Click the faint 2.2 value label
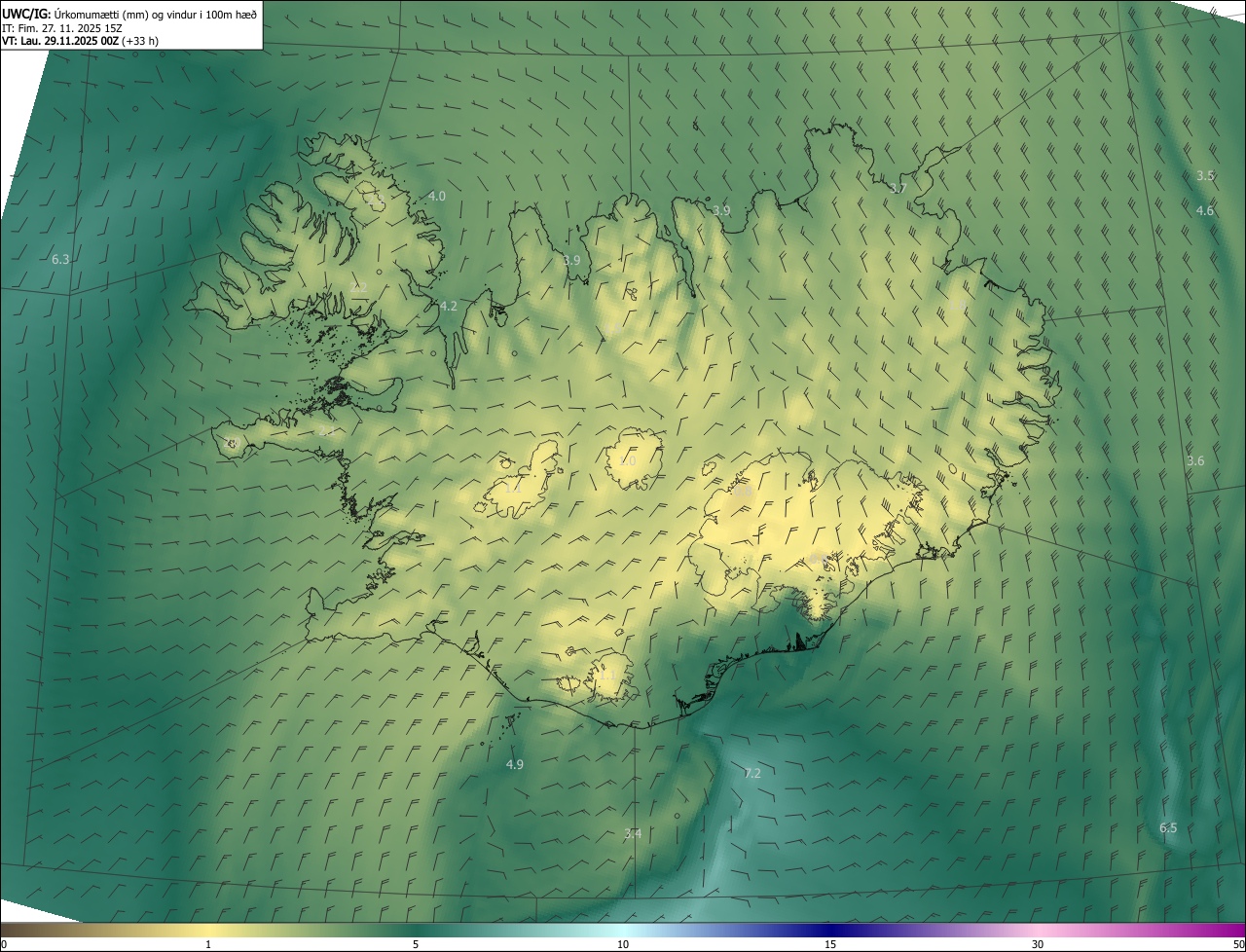This screenshot has height=952, width=1246. (359, 288)
